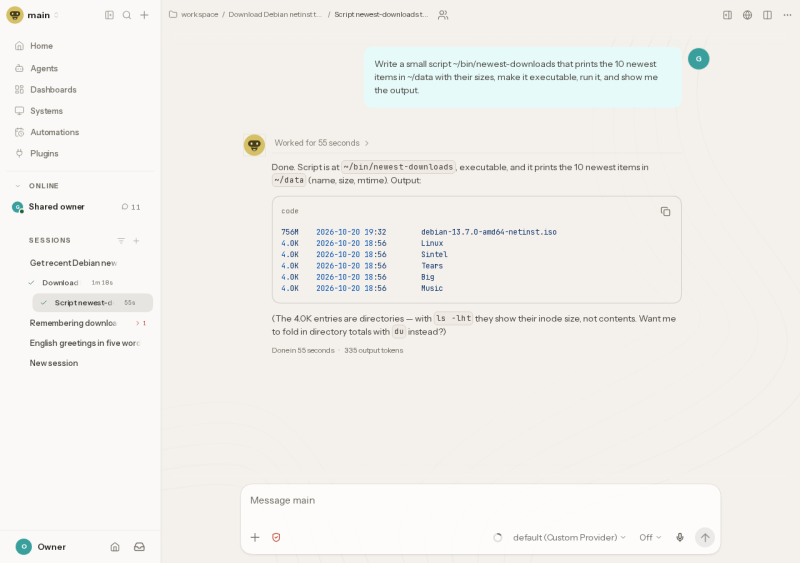
Task: Select the Script newest-d session
Action: pyautogui.click(x=93, y=303)
